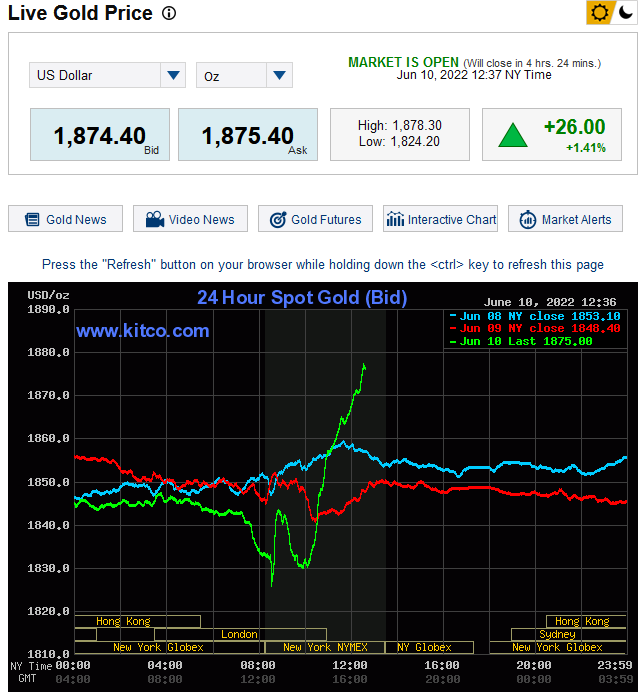Open the Oz unit dropdown arrow
Screen dimensions: 639x694
pyautogui.click(x=279, y=75)
